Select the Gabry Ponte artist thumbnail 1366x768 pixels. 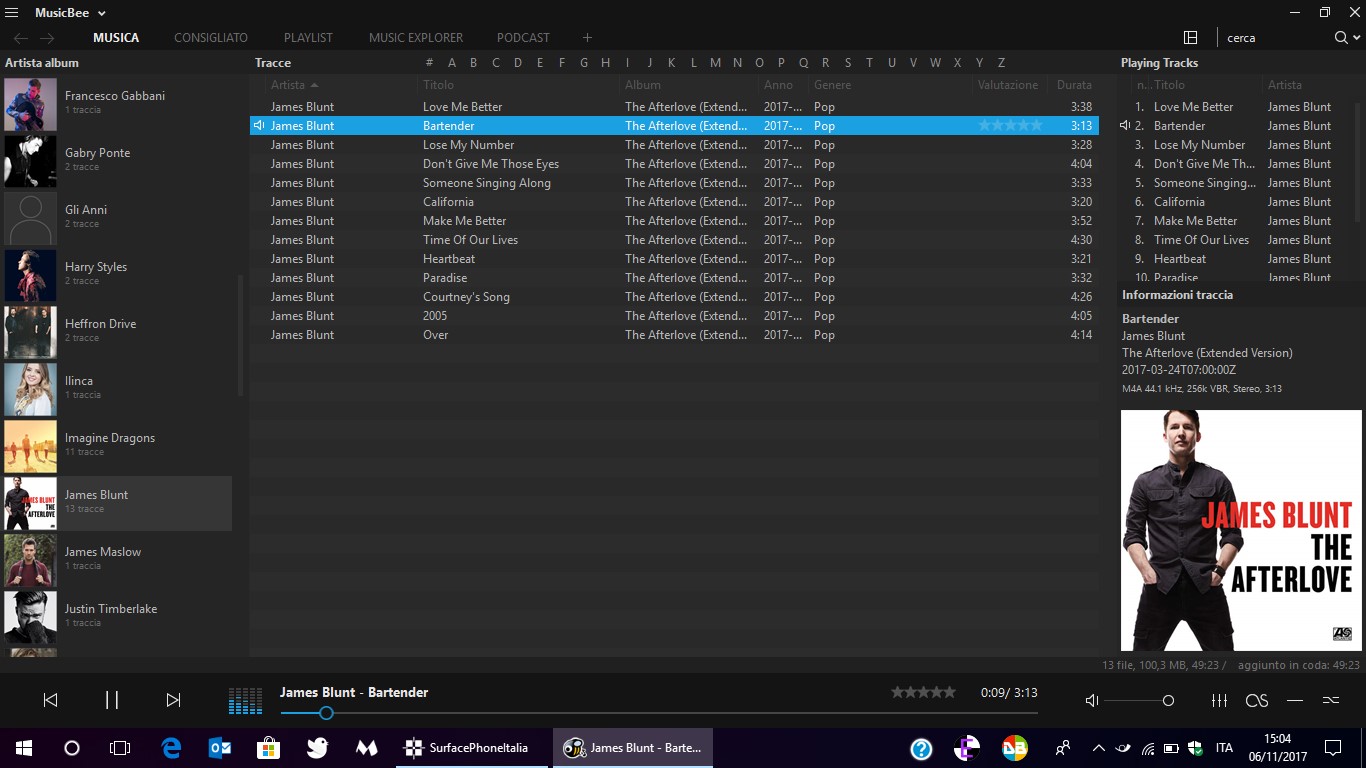[30, 162]
